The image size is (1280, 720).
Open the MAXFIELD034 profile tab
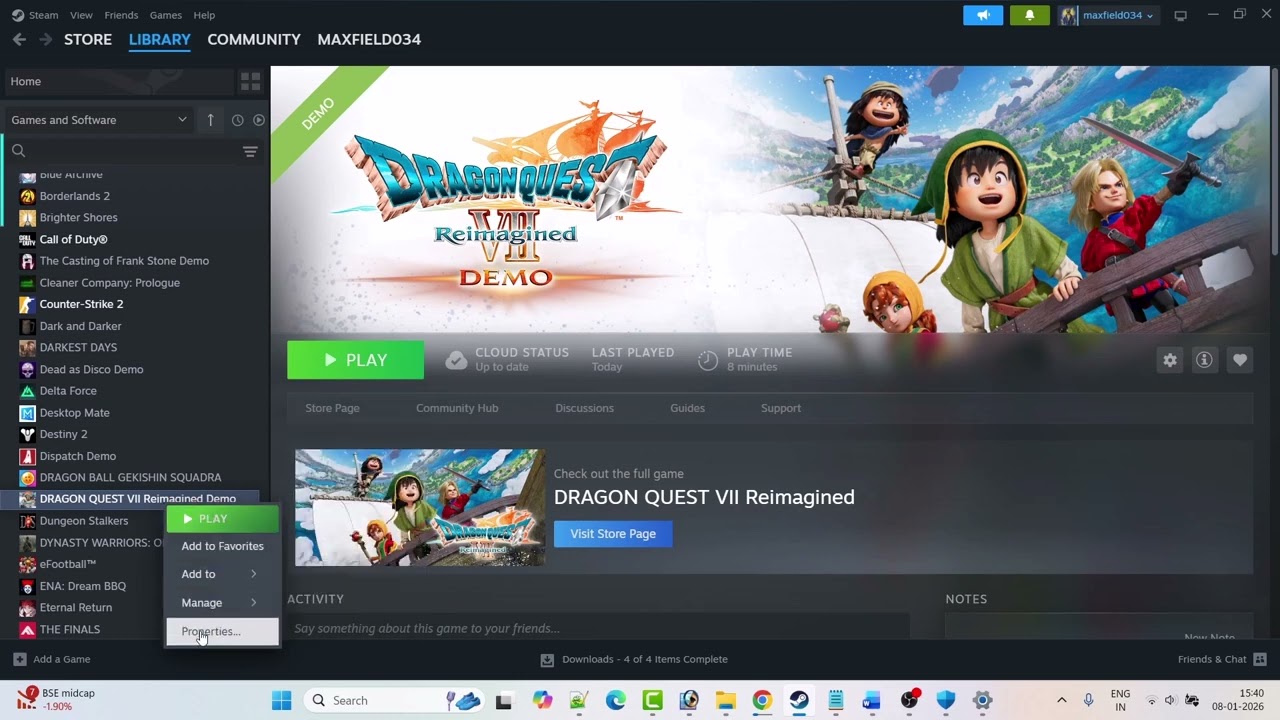[369, 39]
